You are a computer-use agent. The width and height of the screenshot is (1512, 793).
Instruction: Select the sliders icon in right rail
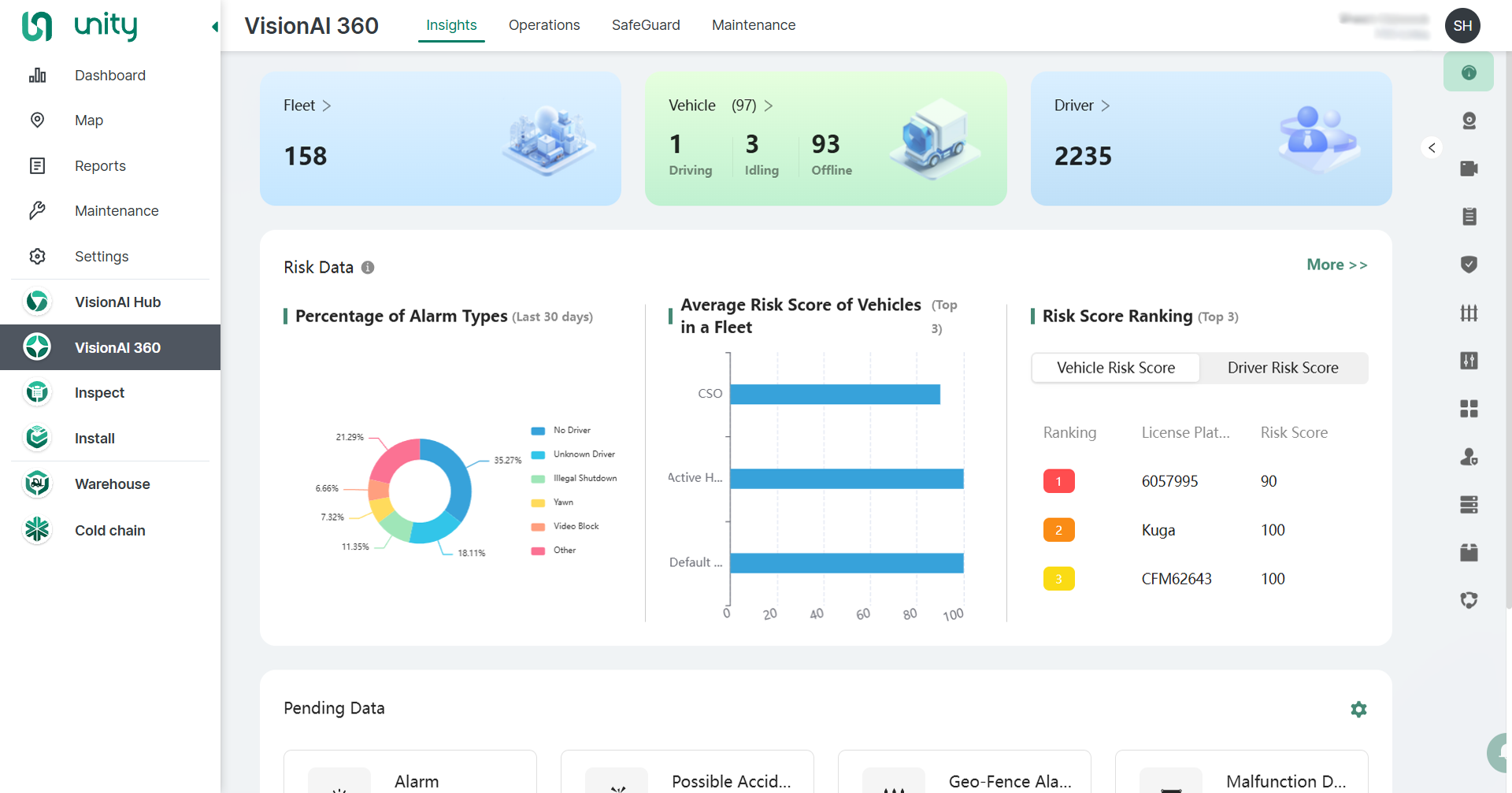[x=1469, y=361]
